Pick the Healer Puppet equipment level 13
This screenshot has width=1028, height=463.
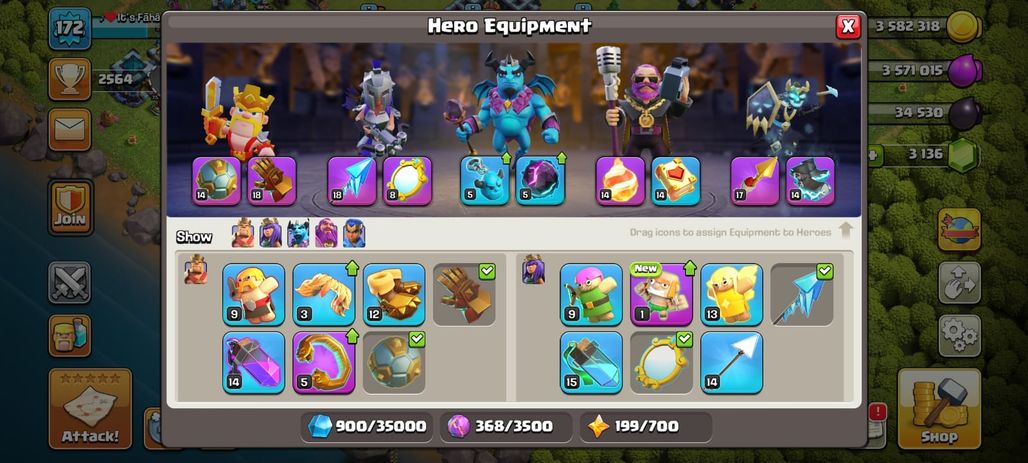point(732,294)
